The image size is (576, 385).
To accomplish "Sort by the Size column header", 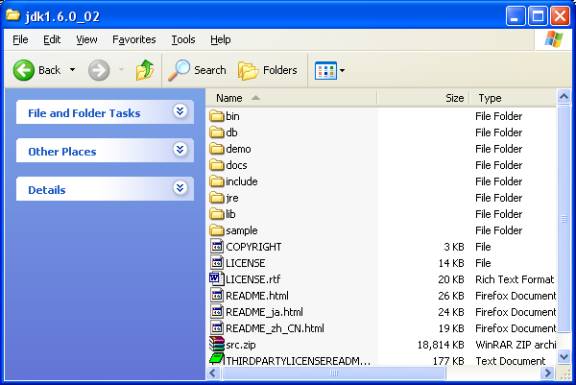I will pyautogui.click(x=423, y=98).
